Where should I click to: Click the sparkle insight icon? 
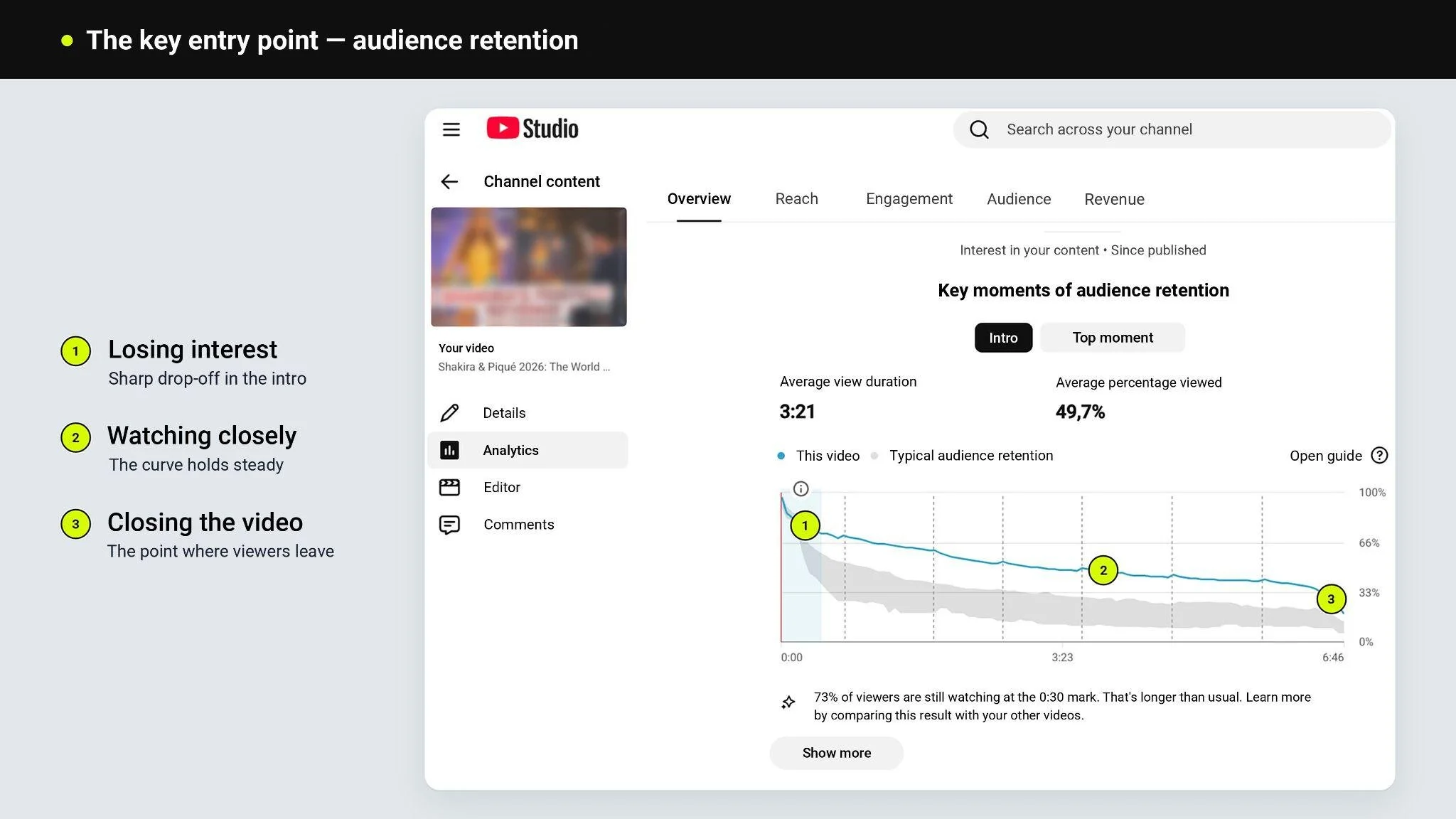tap(788, 703)
